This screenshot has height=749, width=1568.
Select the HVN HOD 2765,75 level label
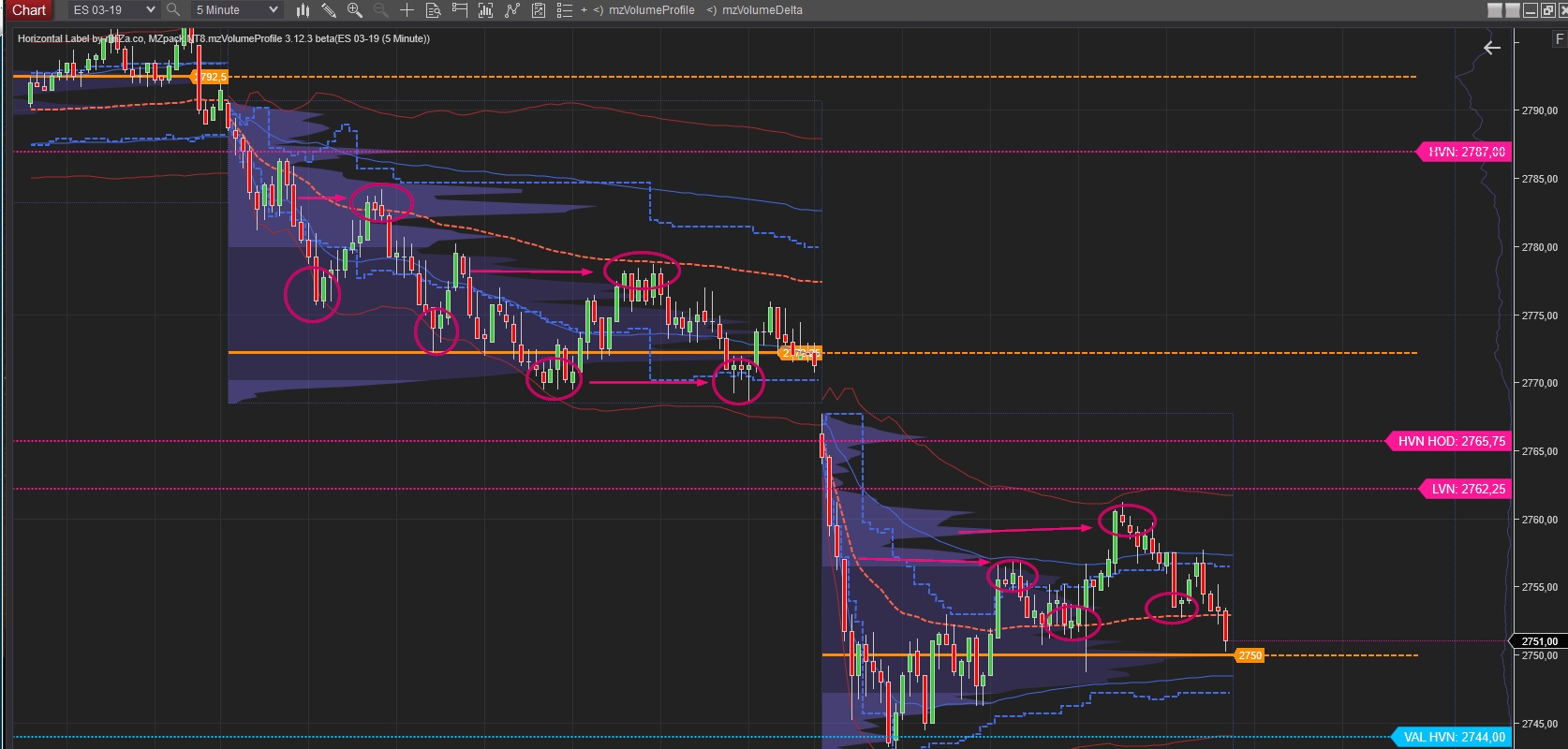pos(1451,441)
